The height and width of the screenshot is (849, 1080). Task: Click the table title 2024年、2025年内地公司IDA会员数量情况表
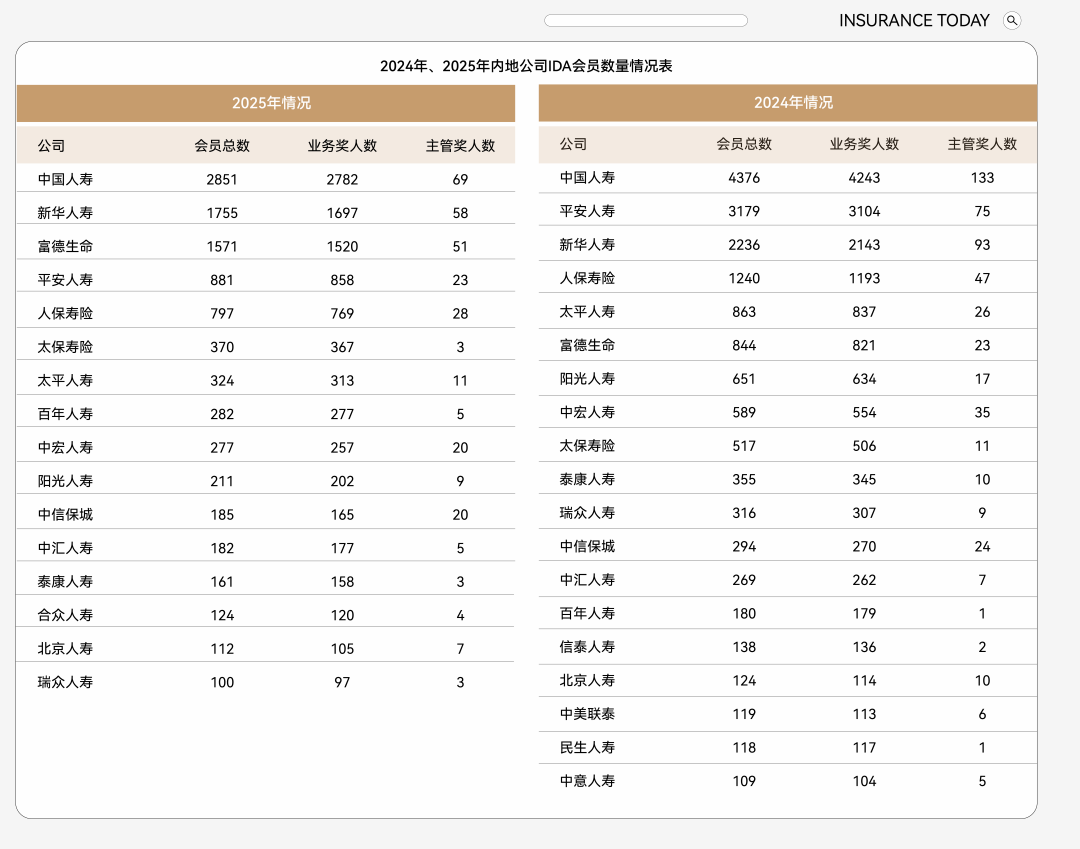526,66
